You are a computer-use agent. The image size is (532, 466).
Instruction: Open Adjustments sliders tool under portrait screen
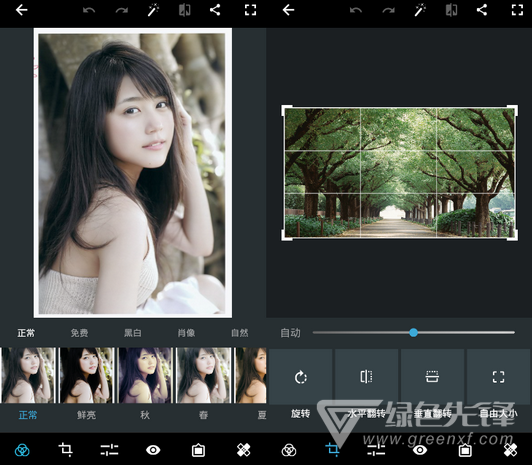coord(109,450)
